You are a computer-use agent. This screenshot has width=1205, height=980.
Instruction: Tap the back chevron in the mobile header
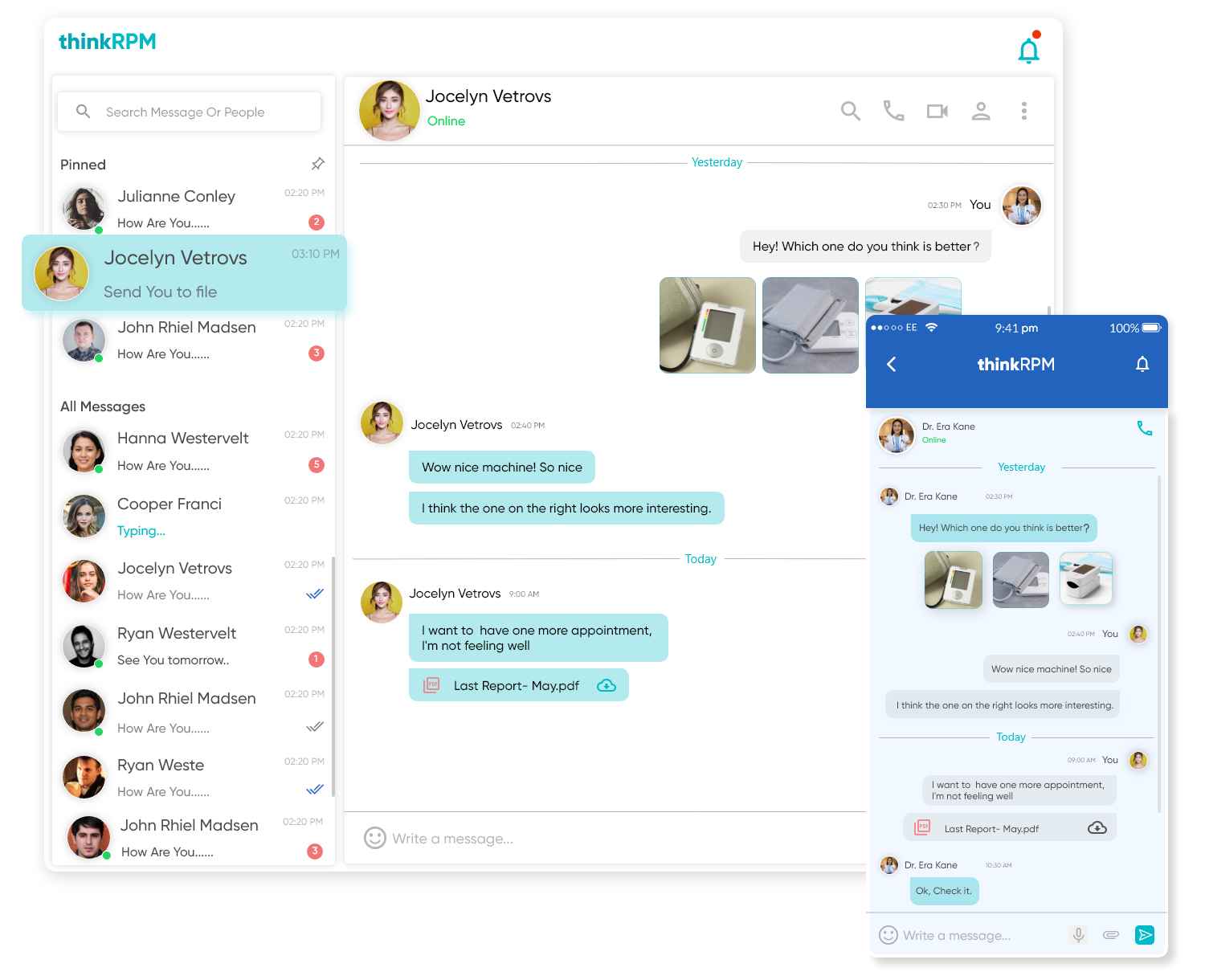pos(892,364)
